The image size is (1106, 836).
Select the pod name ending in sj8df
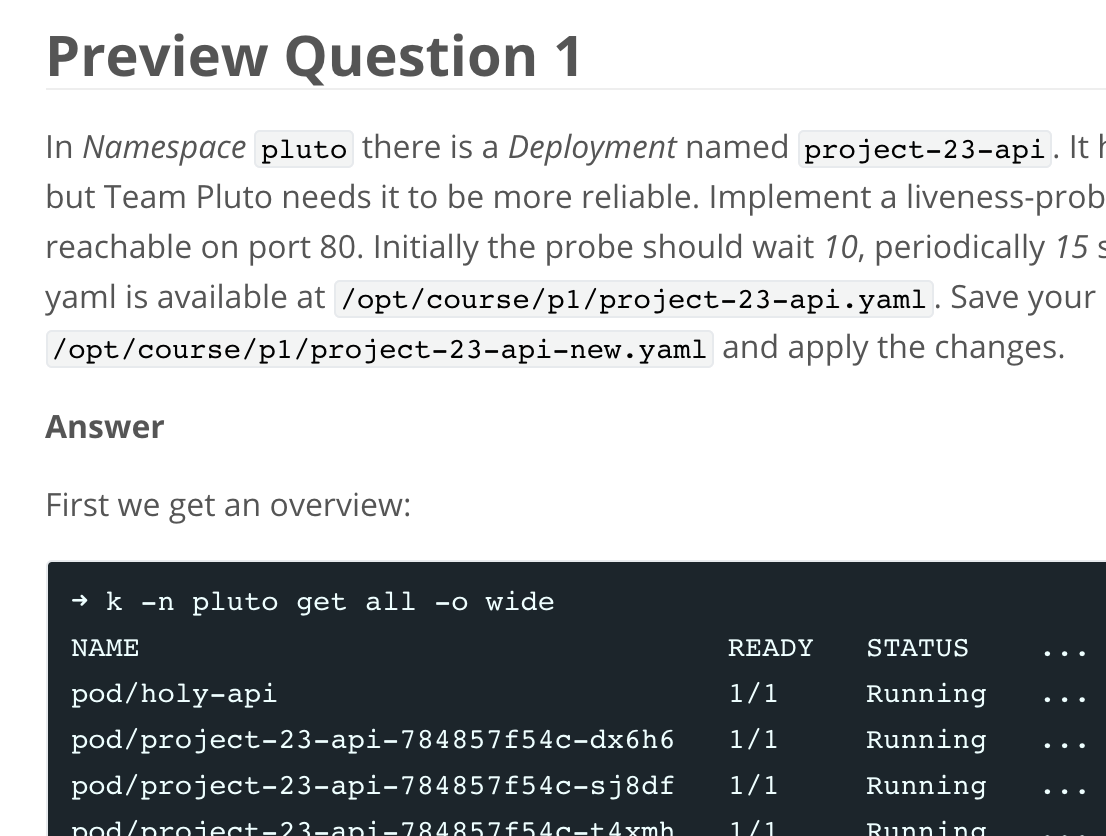tap(372, 786)
